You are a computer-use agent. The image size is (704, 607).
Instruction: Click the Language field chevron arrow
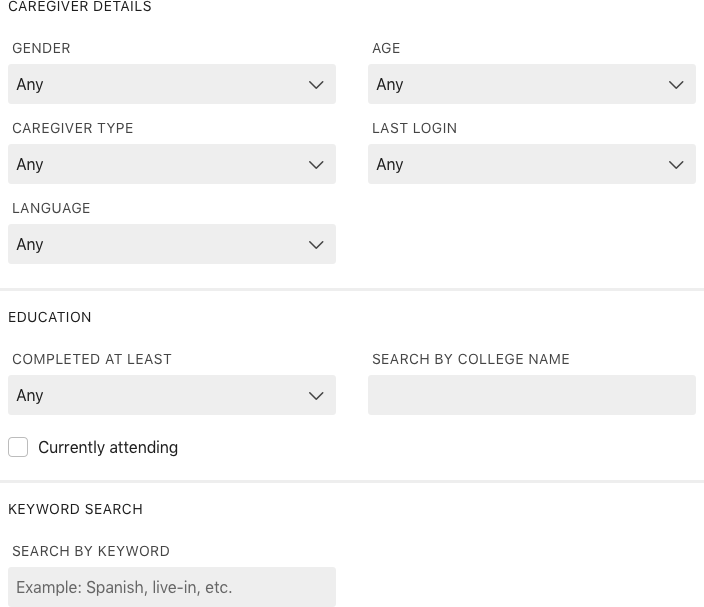coord(316,245)
